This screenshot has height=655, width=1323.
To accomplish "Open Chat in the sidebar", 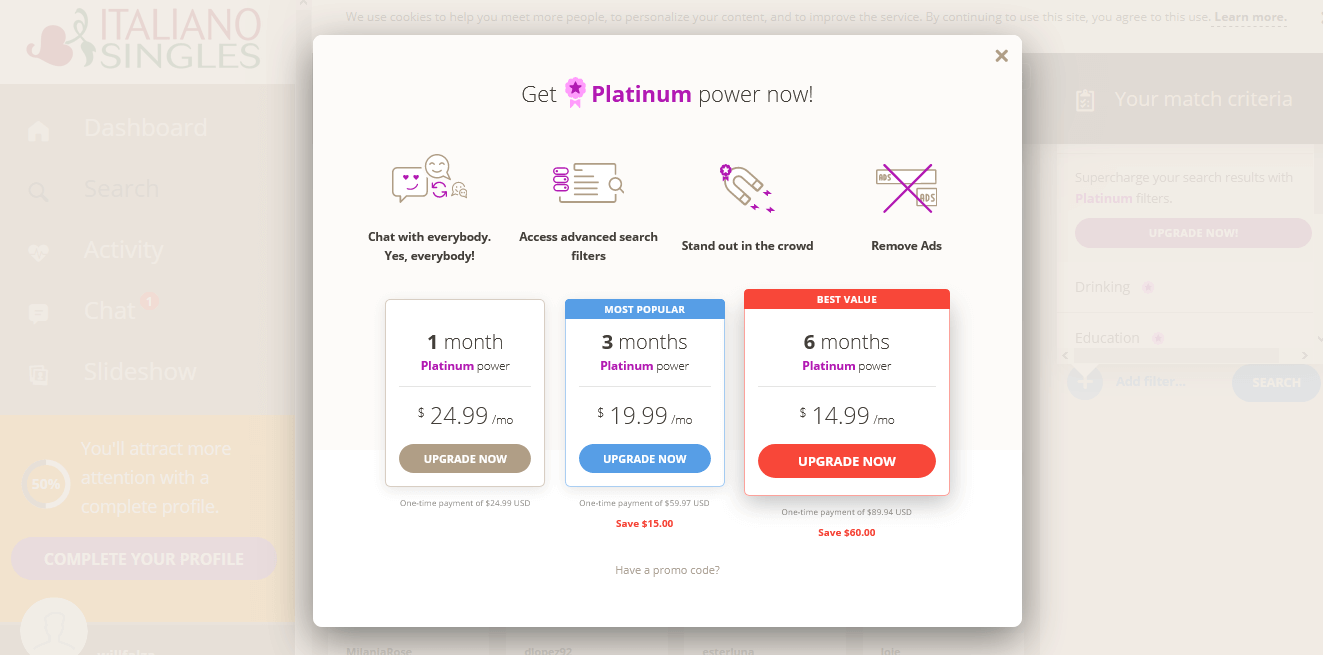I will [110, 311].
